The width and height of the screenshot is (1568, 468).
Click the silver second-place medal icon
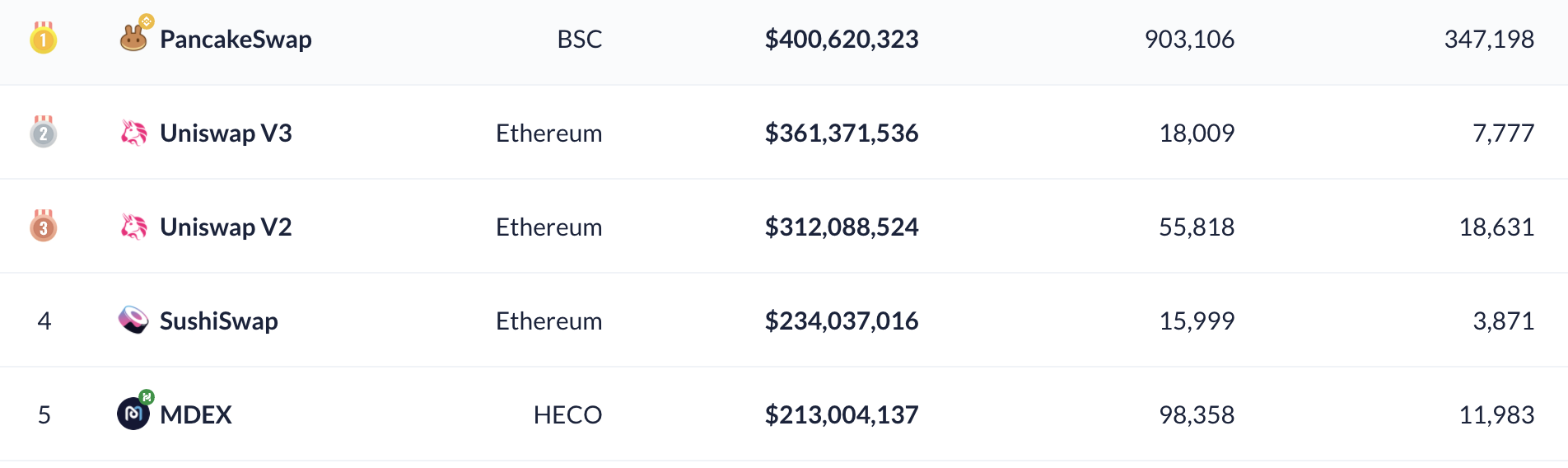pyautogui.click(x=43, y=132)
